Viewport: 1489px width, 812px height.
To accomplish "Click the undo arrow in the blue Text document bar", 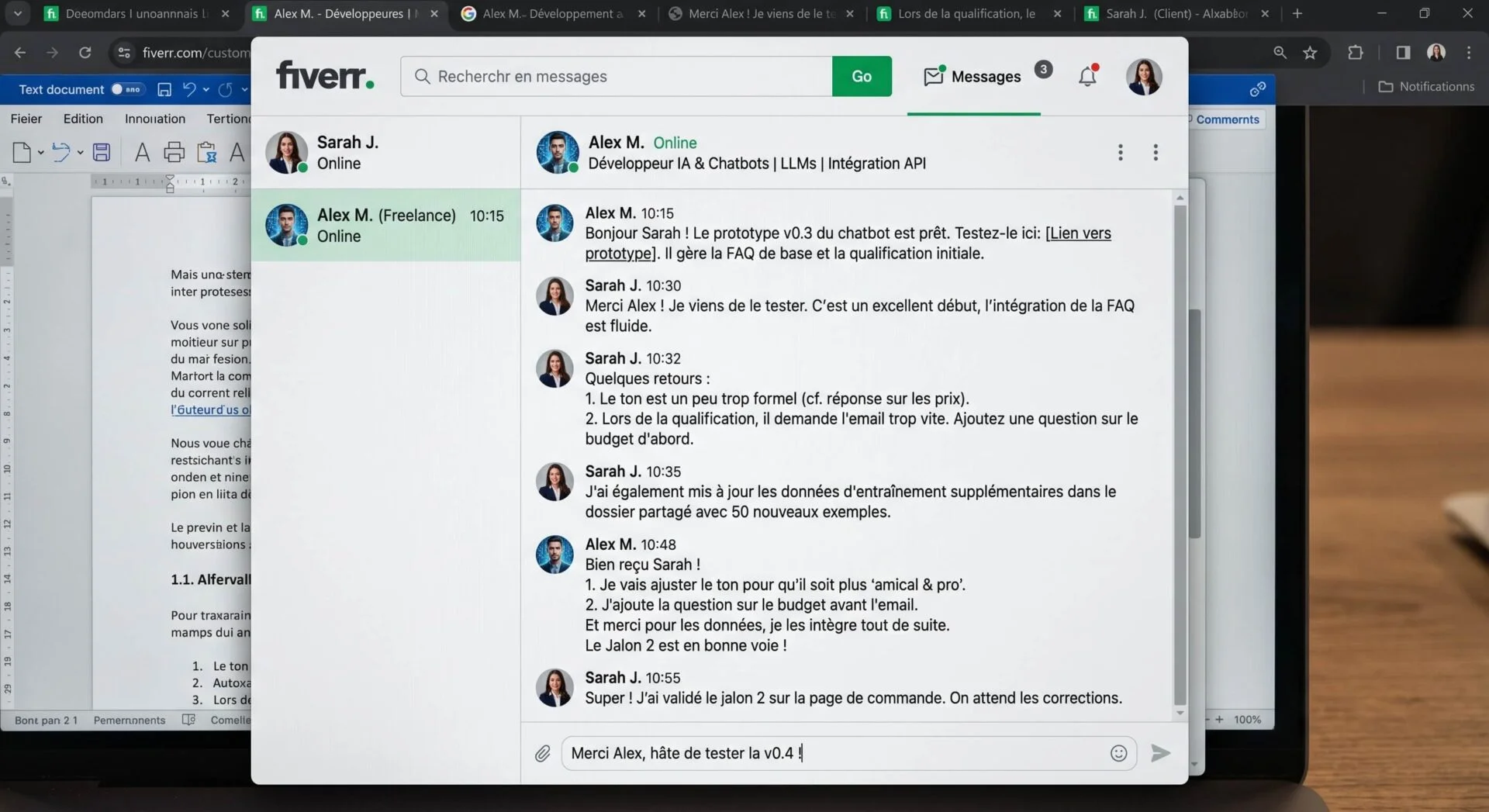I will 188,89.
